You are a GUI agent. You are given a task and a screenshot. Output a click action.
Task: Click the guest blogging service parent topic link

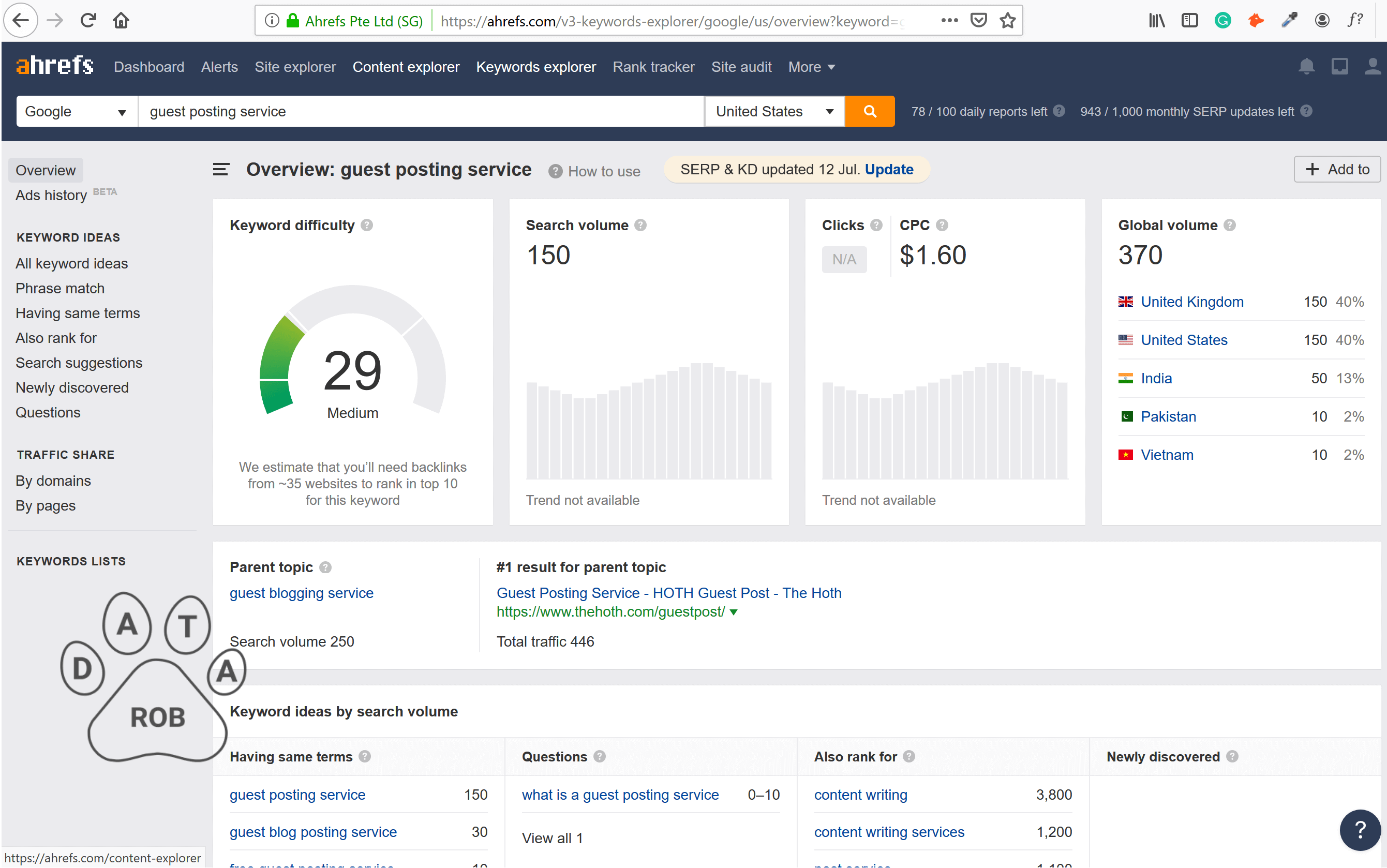tap(302, 593)
